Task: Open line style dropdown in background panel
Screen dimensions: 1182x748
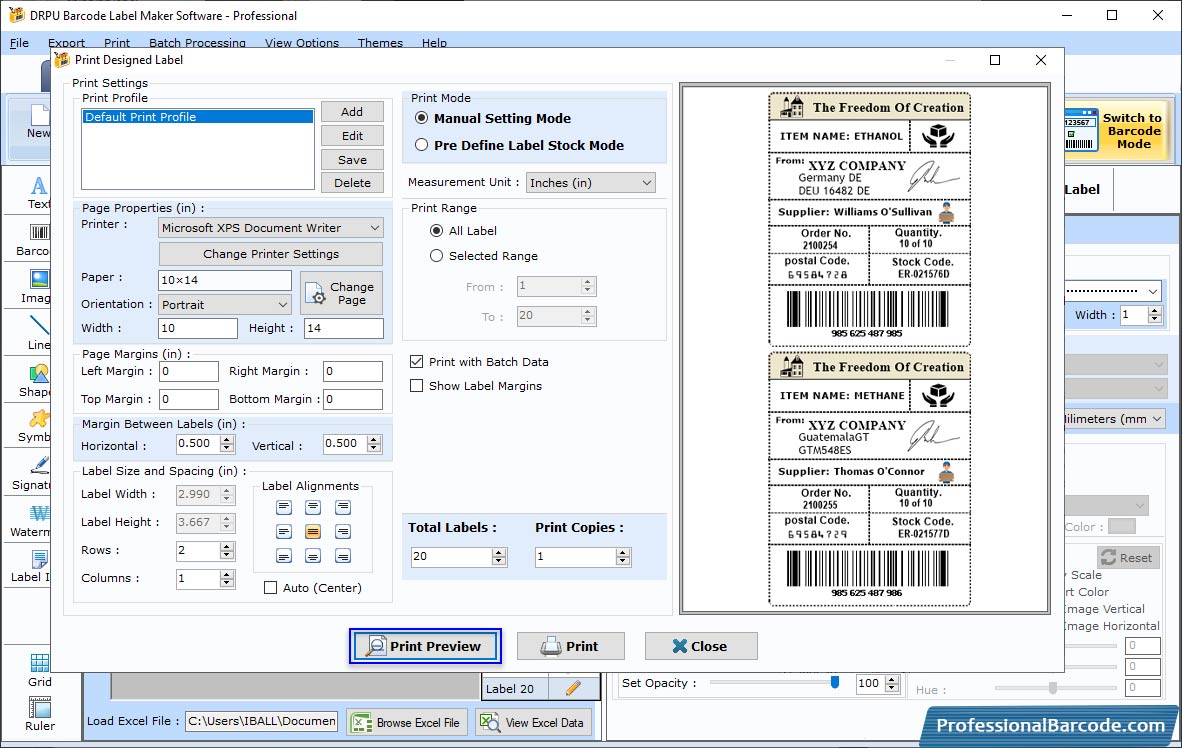Action: pyautogui.click(x=1113, y=290)
